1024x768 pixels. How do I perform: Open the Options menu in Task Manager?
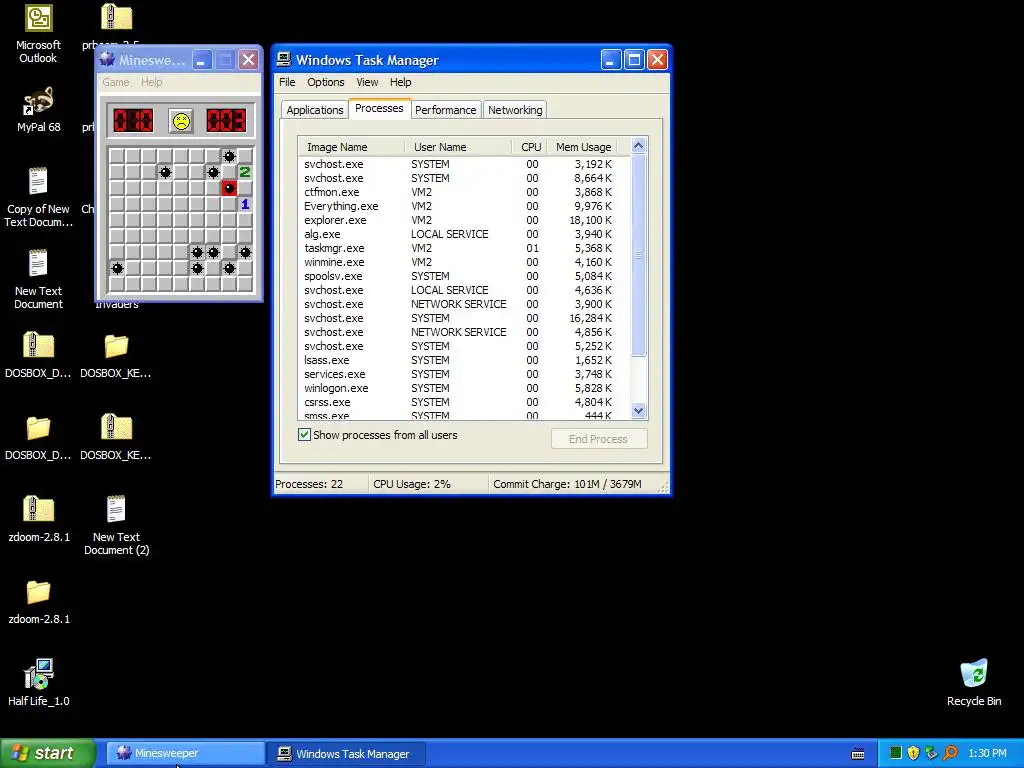coord(326,82)
